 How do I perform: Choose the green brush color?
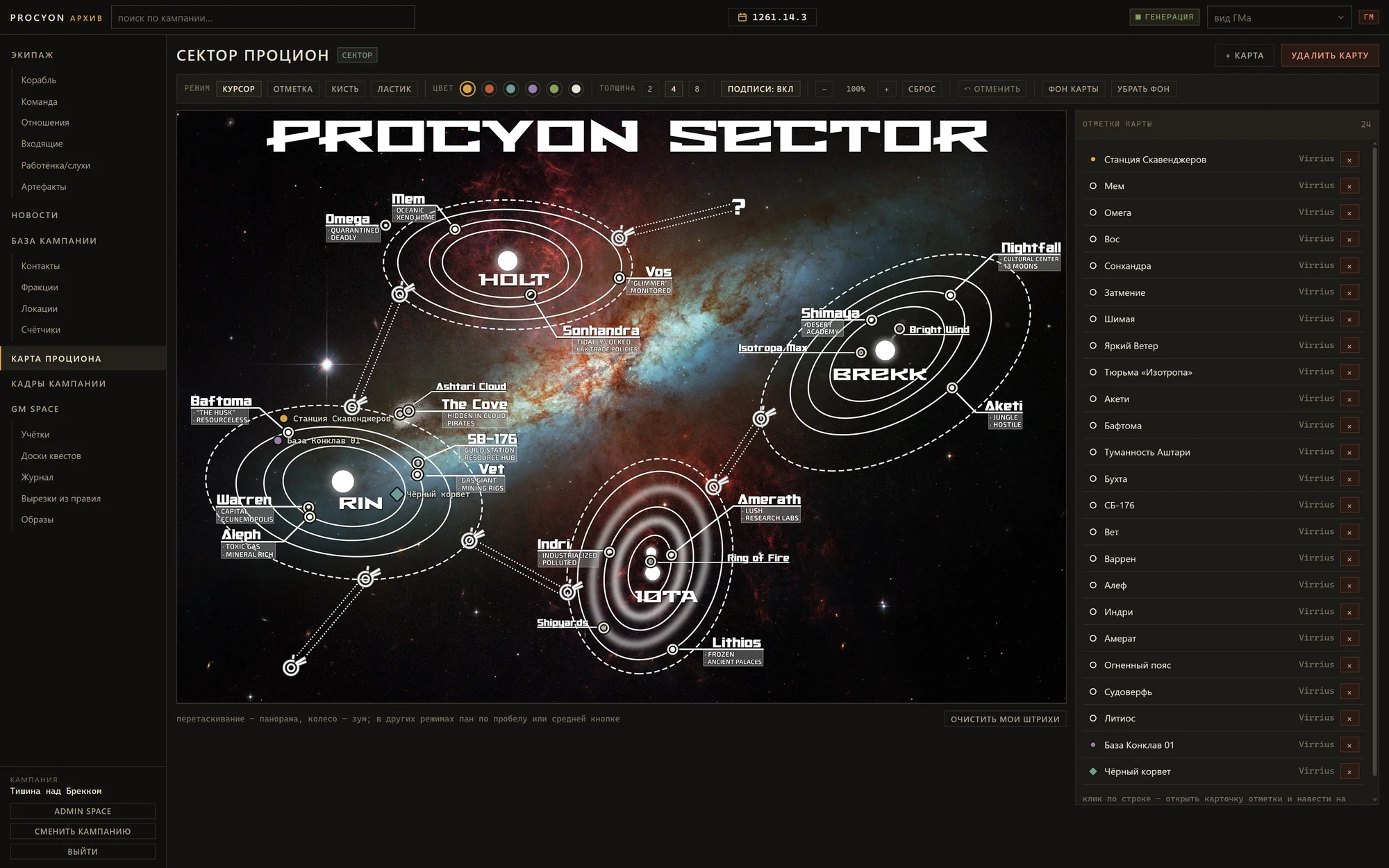click(554, 89)
